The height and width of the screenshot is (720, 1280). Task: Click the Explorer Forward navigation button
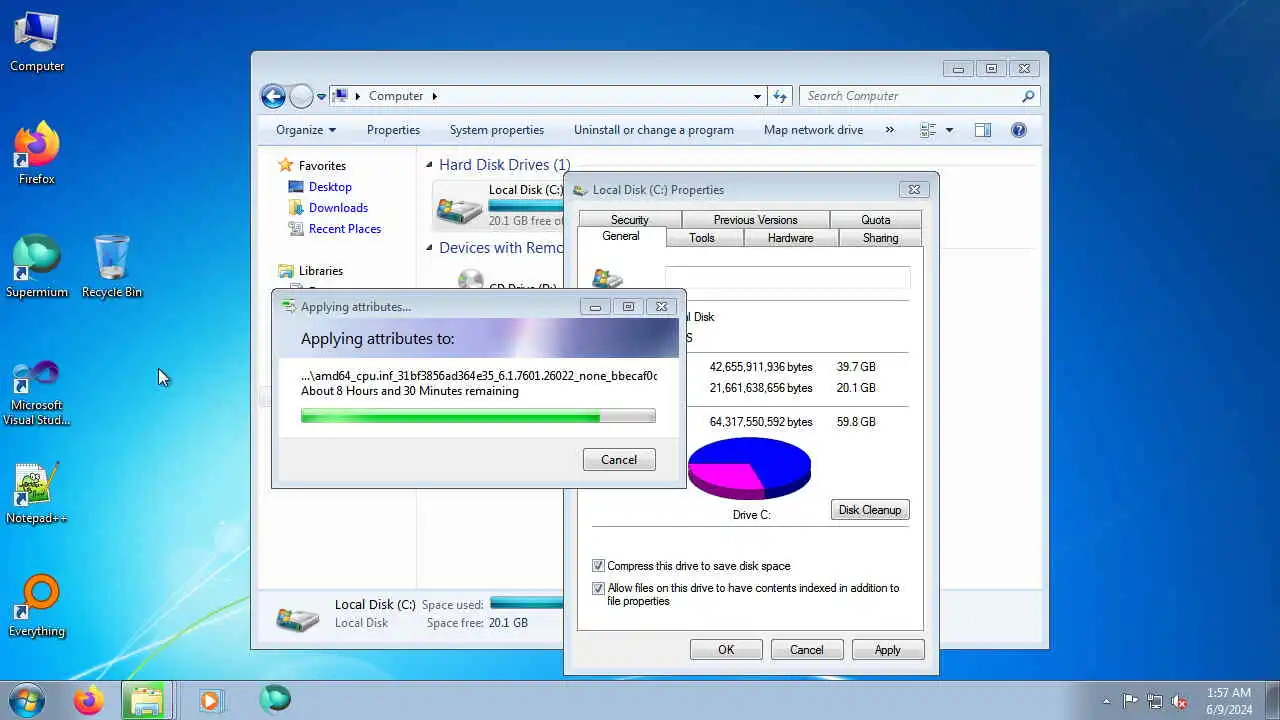301,96
